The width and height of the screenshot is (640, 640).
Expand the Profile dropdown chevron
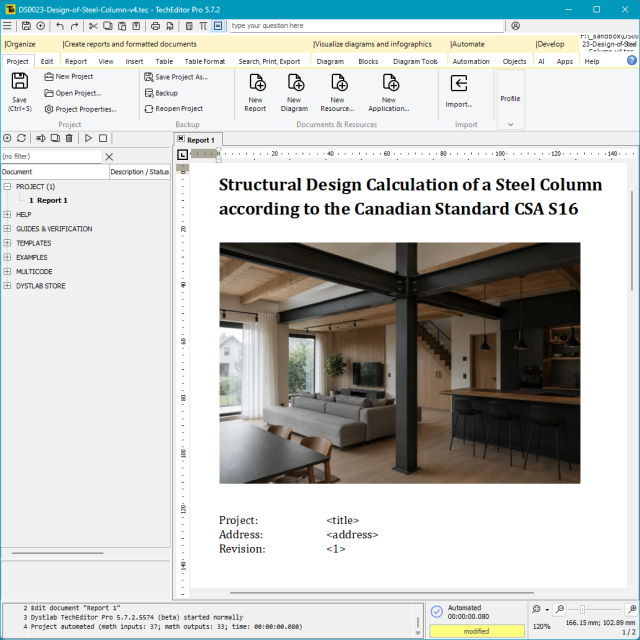click(511, 124)
